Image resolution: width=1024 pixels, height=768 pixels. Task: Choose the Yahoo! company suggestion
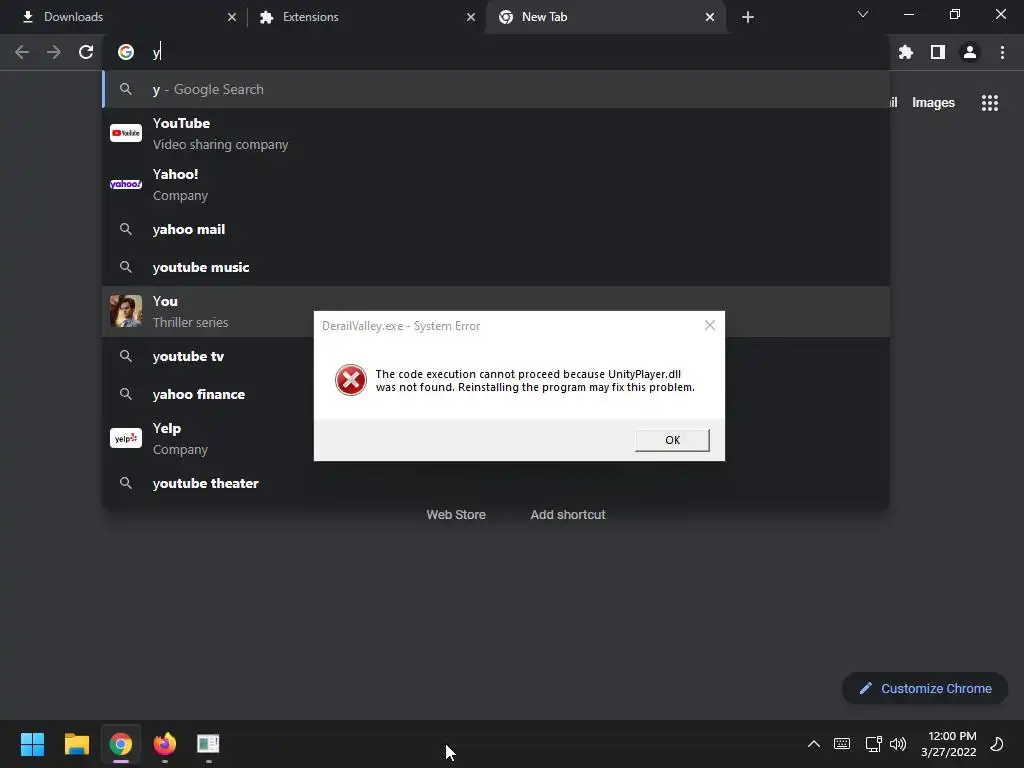click(x=496, y=185)
